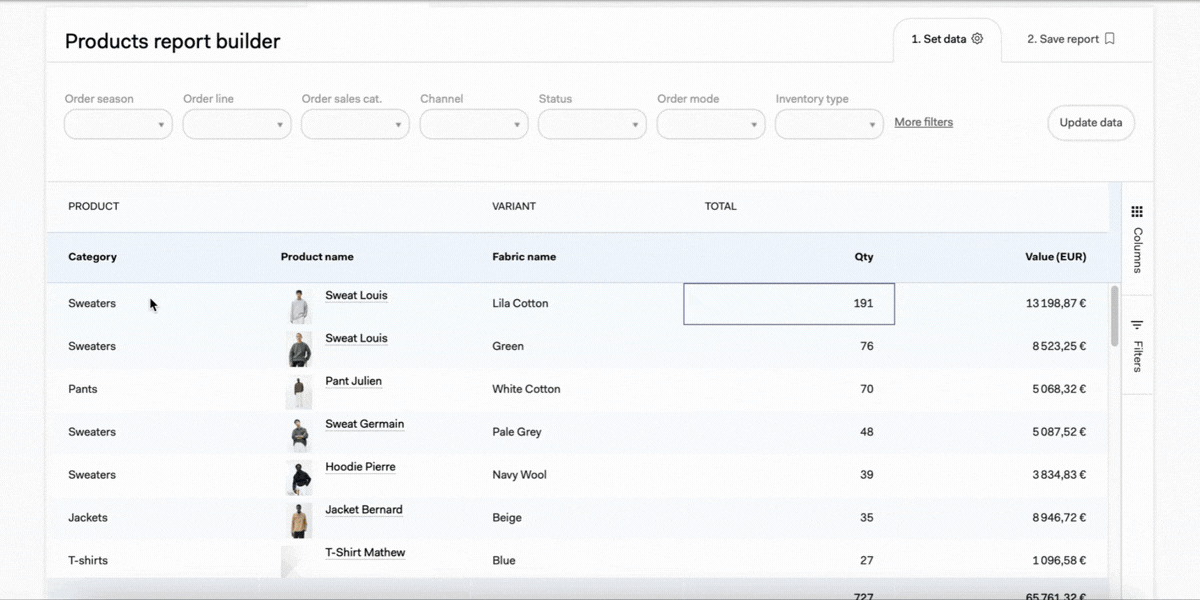
Task: Open the Sweat Germain product link
Action: [364, 424]
